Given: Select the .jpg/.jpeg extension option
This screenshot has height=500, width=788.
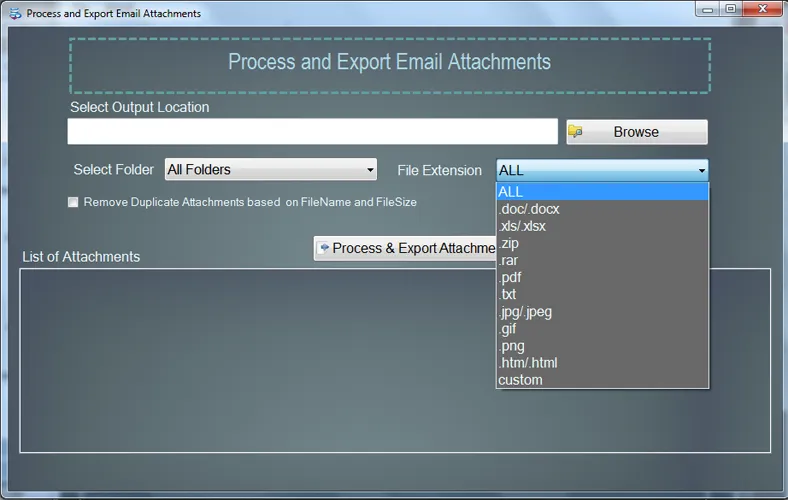Looking at the screenshot, I should point(602,312).
